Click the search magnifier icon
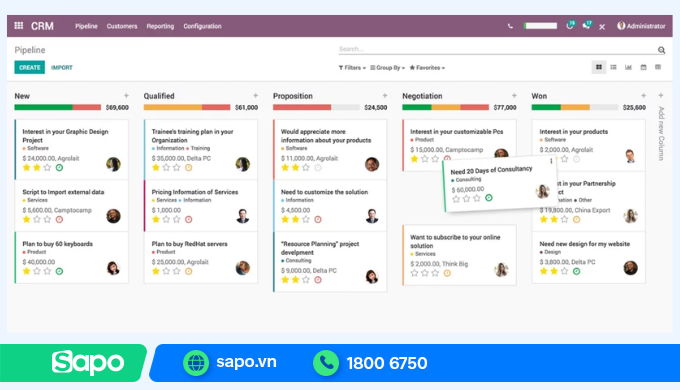The image size is (680, 390). point(661,50)
